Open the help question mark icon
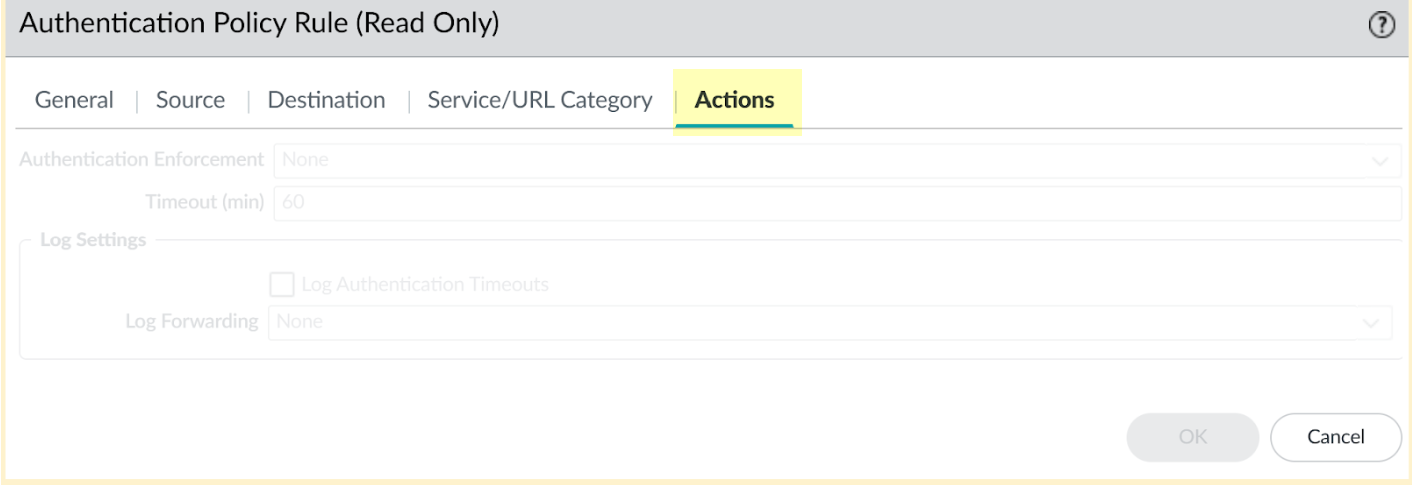This screenshot has width=1412, height=485. click(1382, 26)
